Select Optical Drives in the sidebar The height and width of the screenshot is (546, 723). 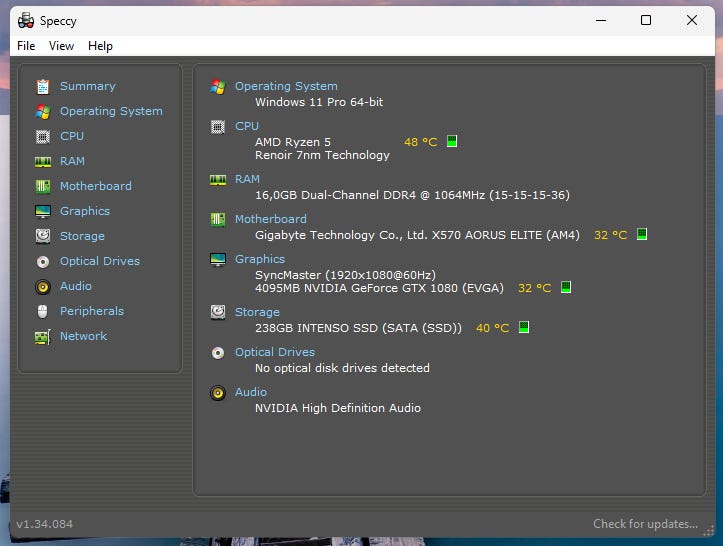tap(100, 261)
